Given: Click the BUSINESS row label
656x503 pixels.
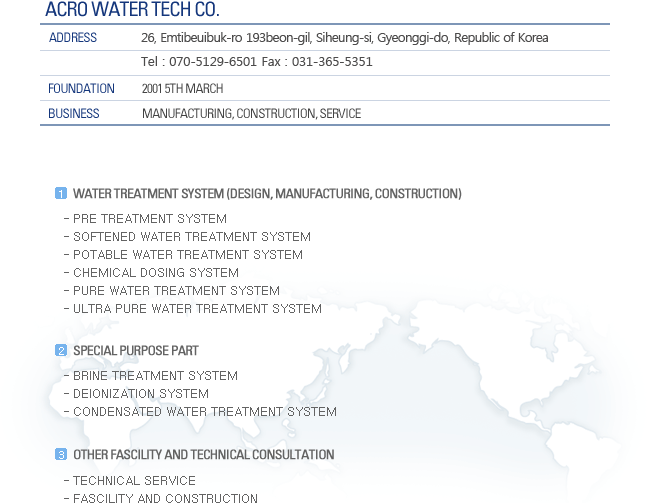Looking at the screenshot, I should tap(74, 113).
